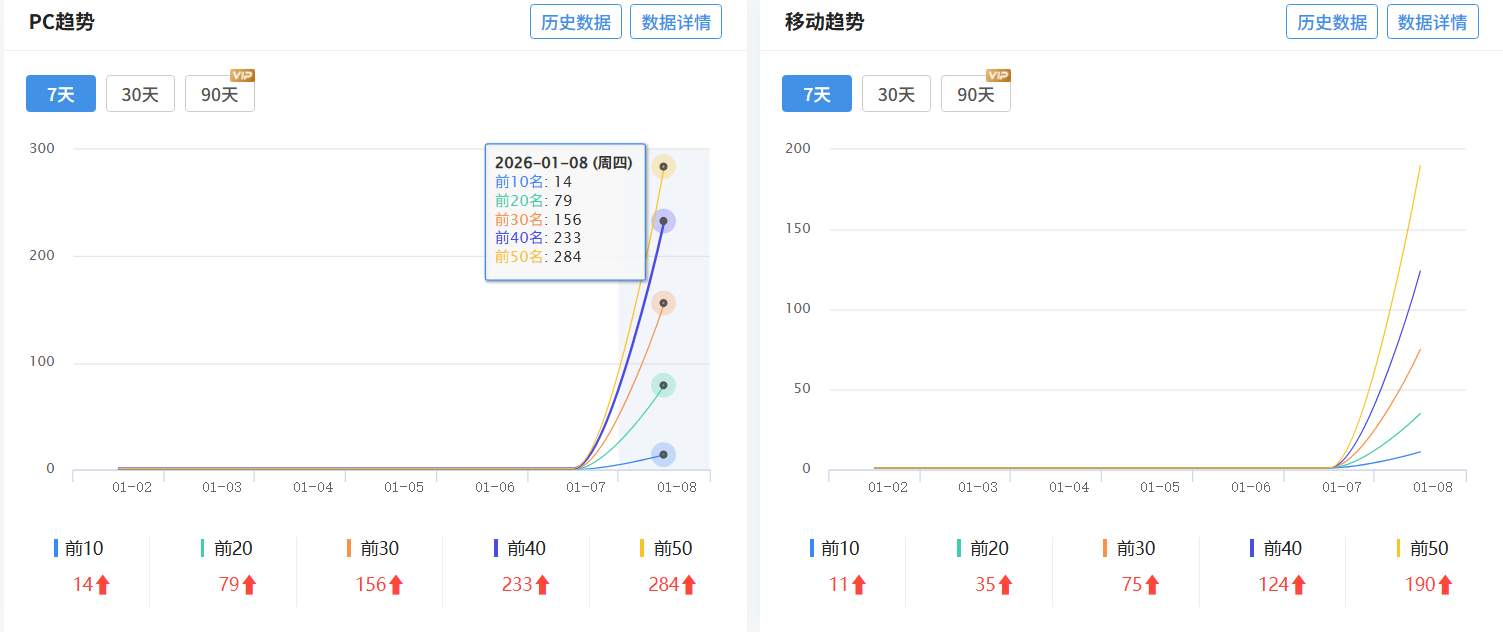Select 7天 tab in mobile trend
The image size is (1503, 632).
pos(817,94)
